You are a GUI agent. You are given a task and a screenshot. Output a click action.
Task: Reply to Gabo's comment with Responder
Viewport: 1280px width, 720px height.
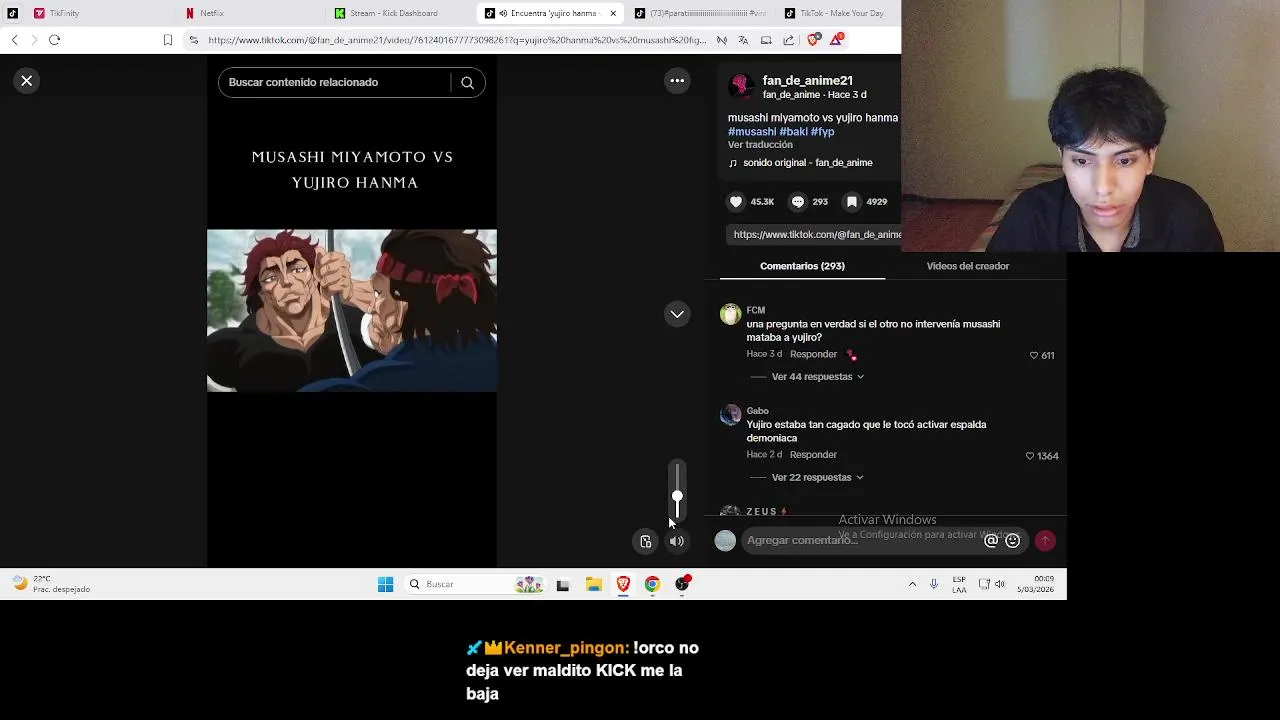(813, 455)
